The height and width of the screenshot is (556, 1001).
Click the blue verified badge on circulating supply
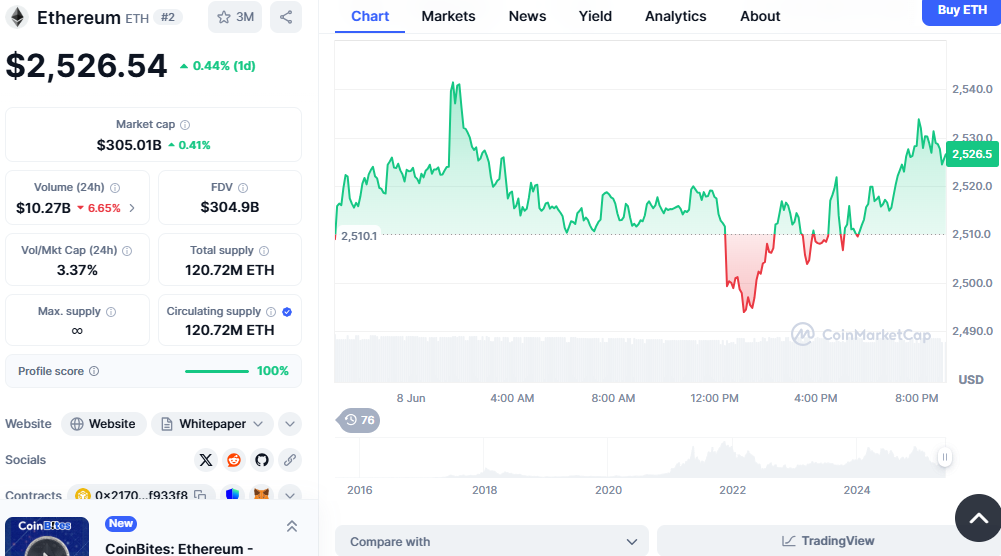click(x=287, y=312)
